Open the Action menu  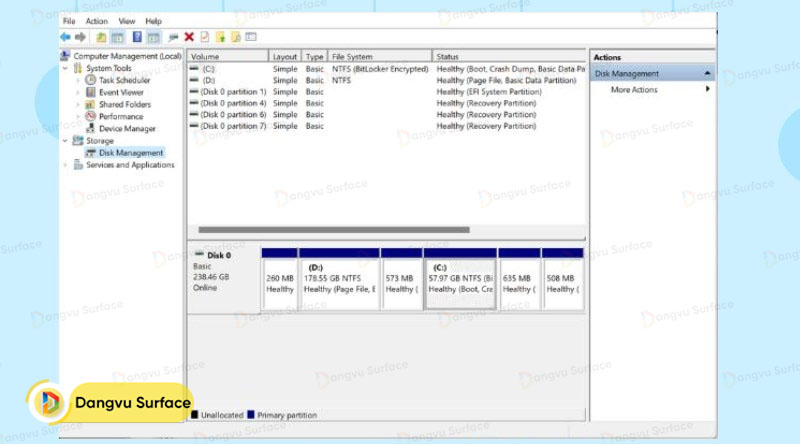[96, 21]
